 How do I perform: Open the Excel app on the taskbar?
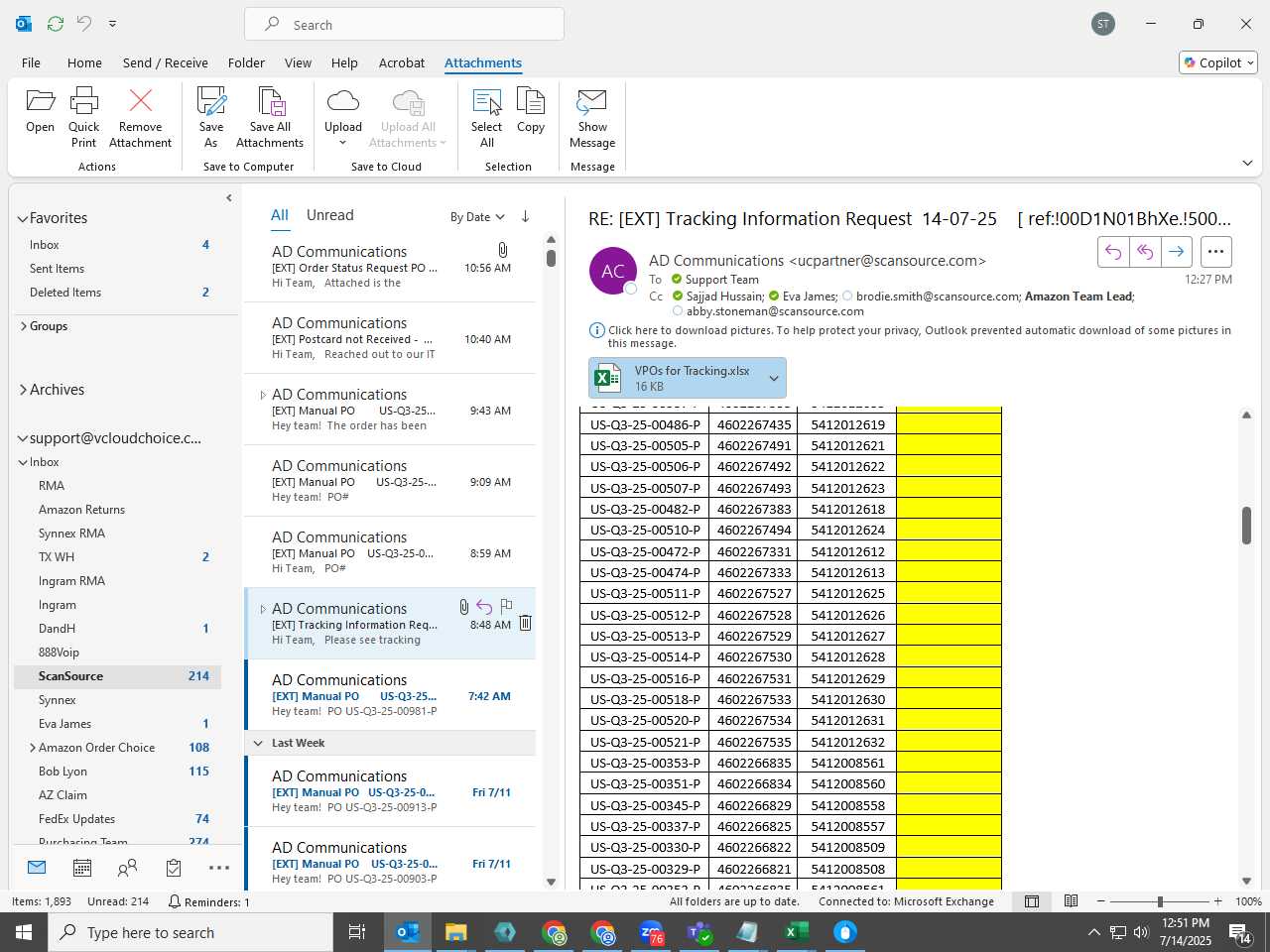pos(797,932)
